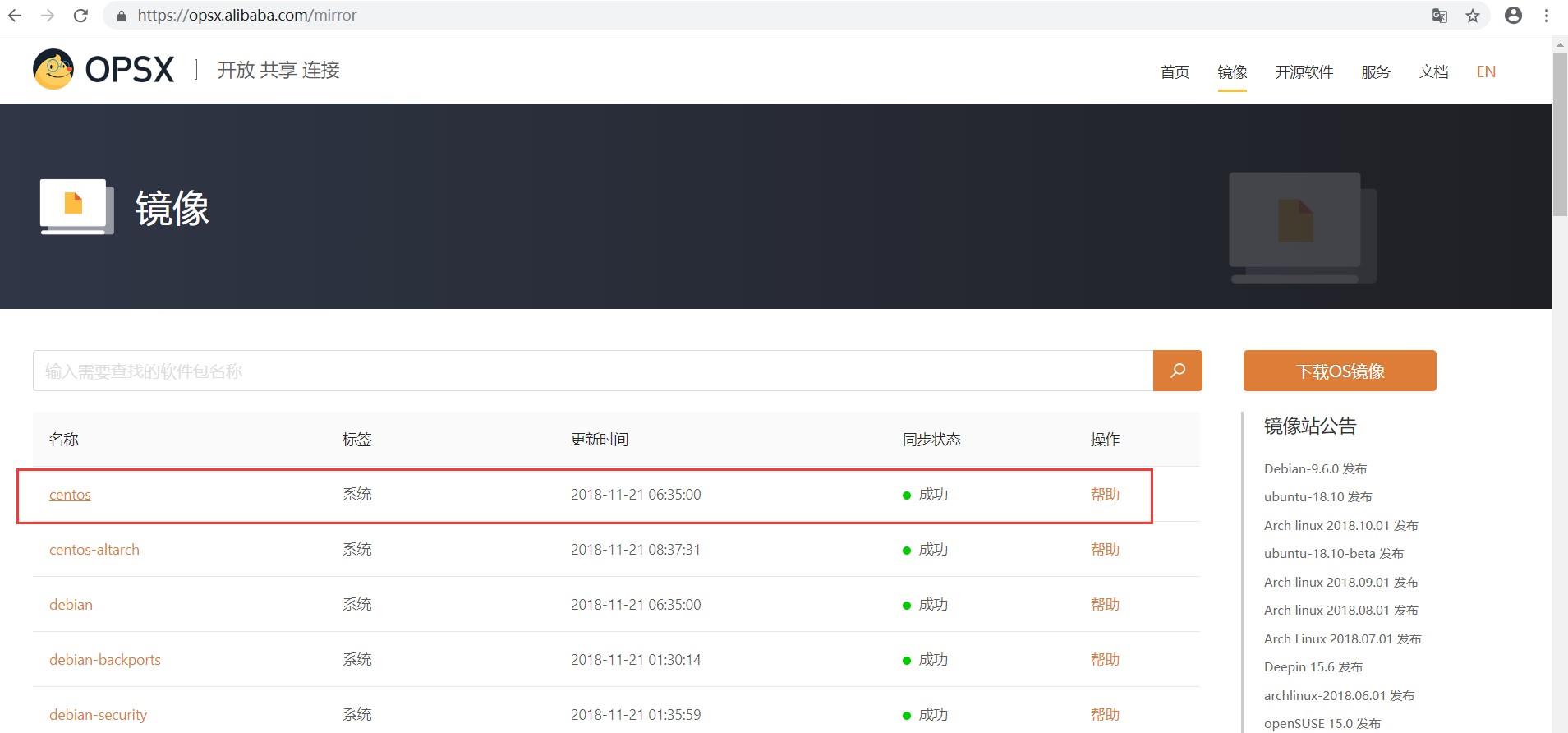The width and height of the screenshot is (1568, 733).
Task: Open the browser profile avatar icon
Action: (1513, 16)
